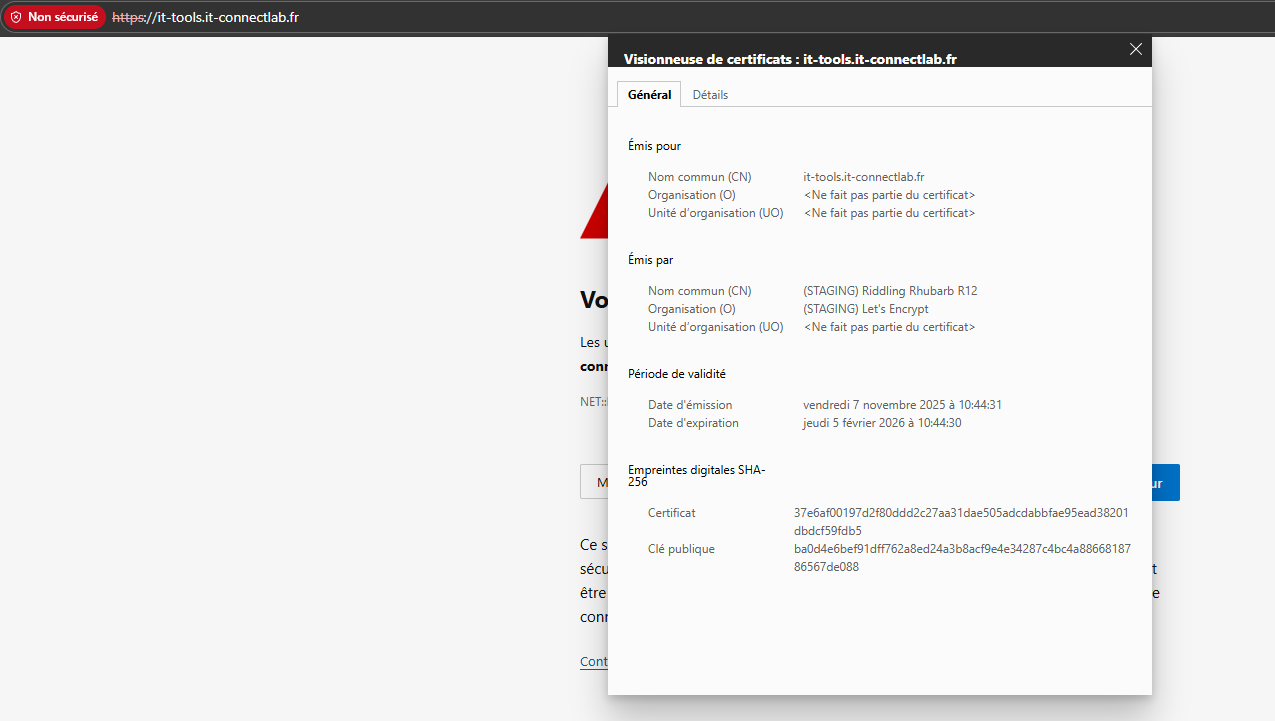Select the Général tab
Screen dimensions: 1275x721
coord(648,94)
